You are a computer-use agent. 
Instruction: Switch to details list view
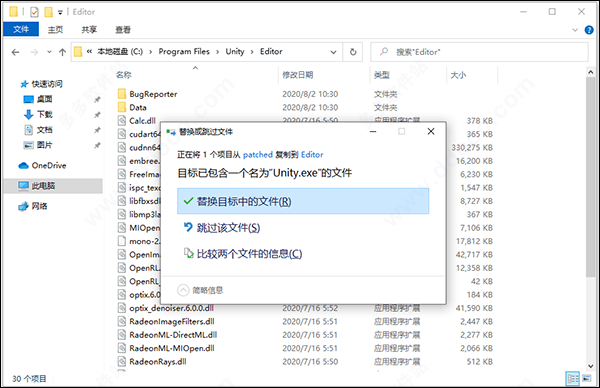573,378
